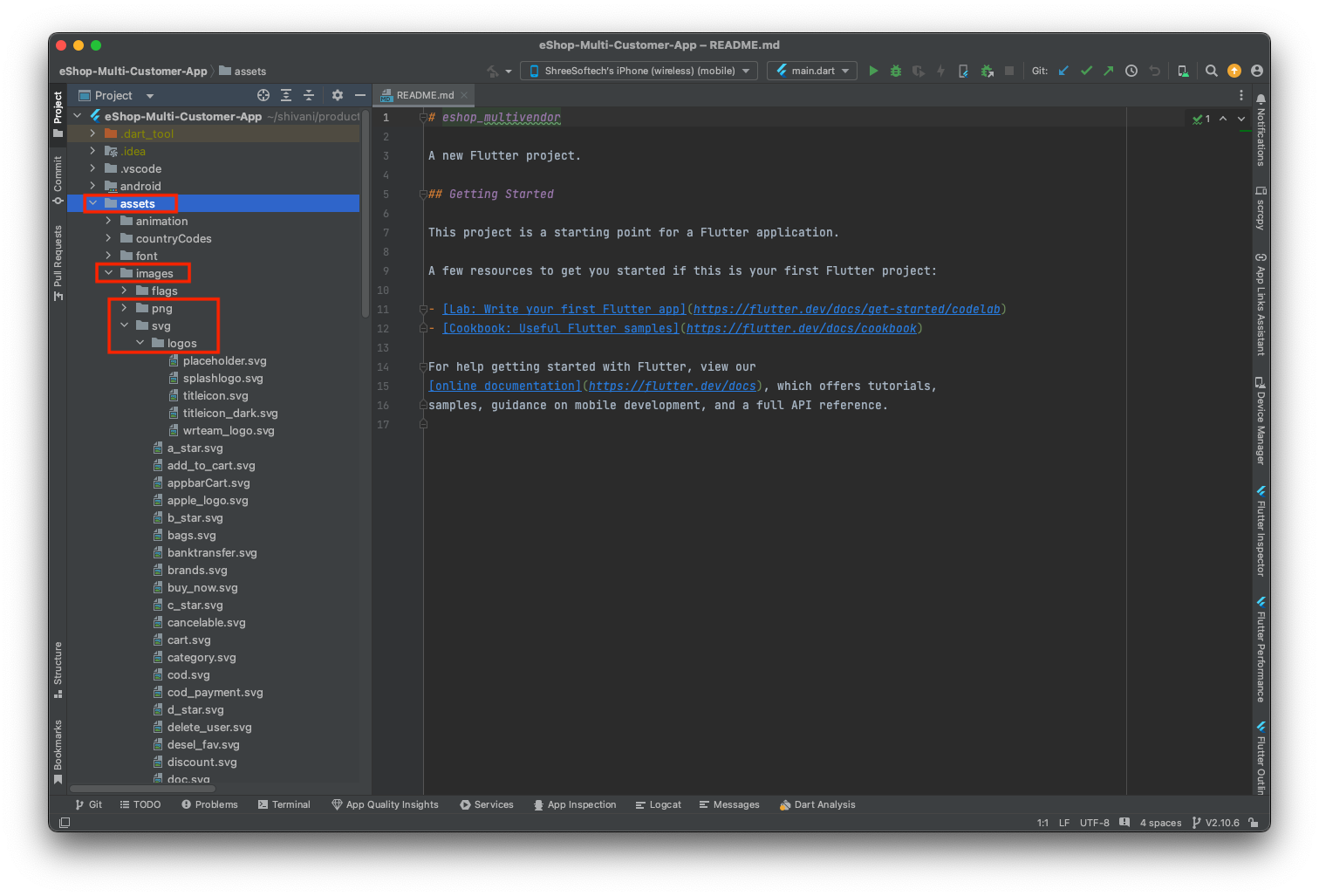
Task: Toggle tool window bars icon in status corner
Action: [65, 823]
